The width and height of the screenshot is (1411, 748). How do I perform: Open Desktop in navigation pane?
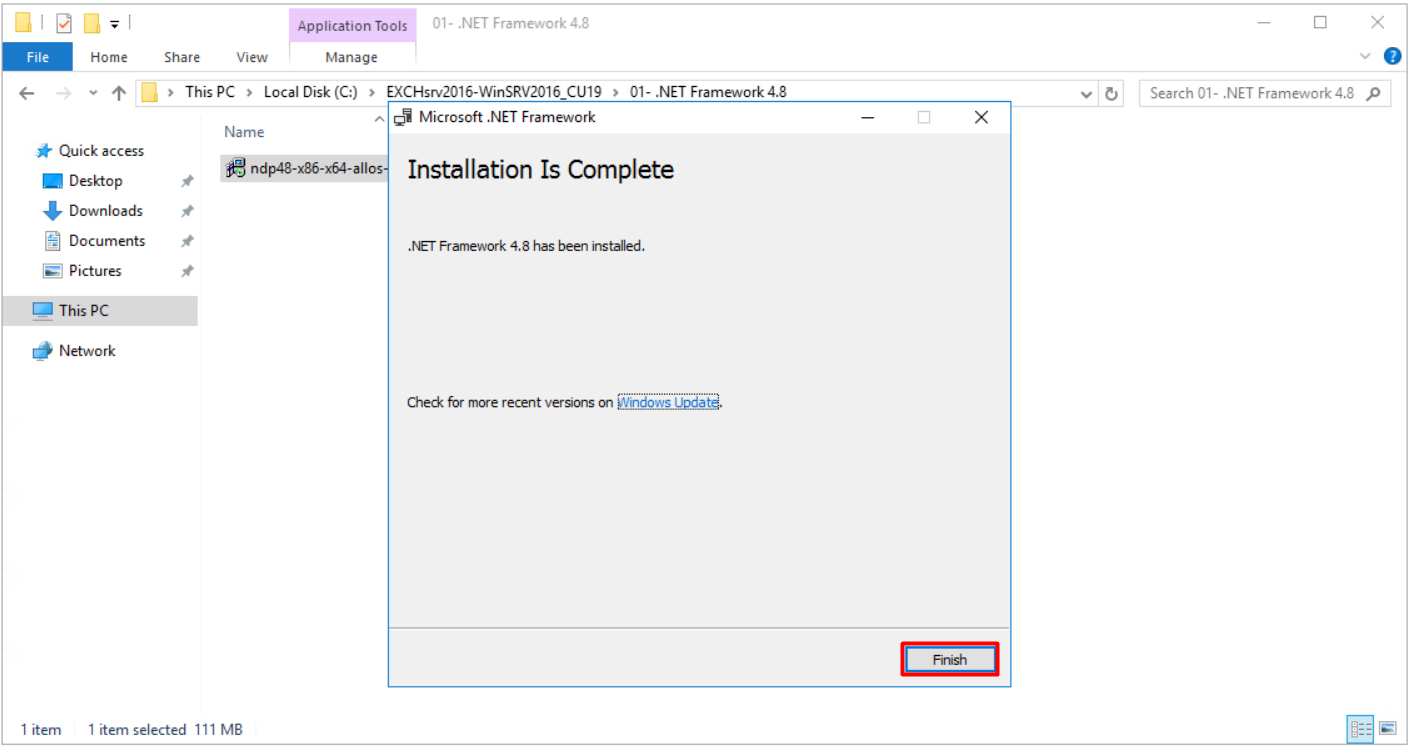coord(96,181)
